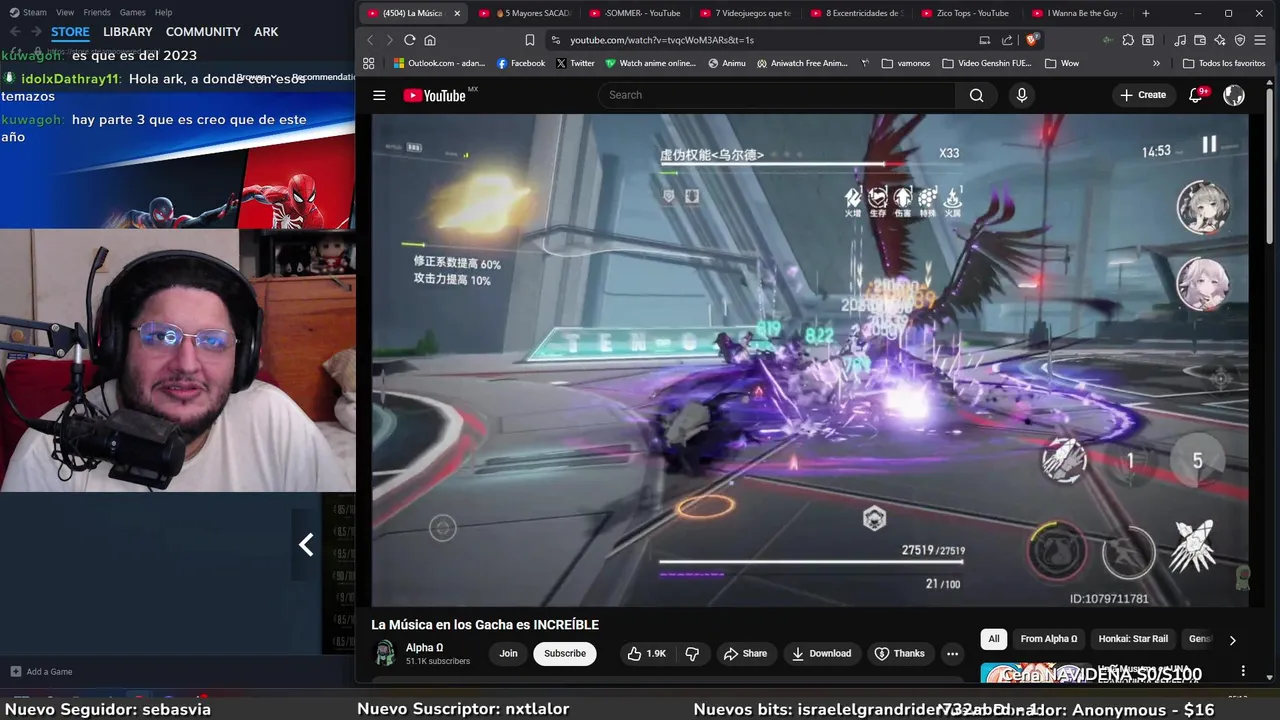Open the Twitter bookmark

[x=575, y=63]
